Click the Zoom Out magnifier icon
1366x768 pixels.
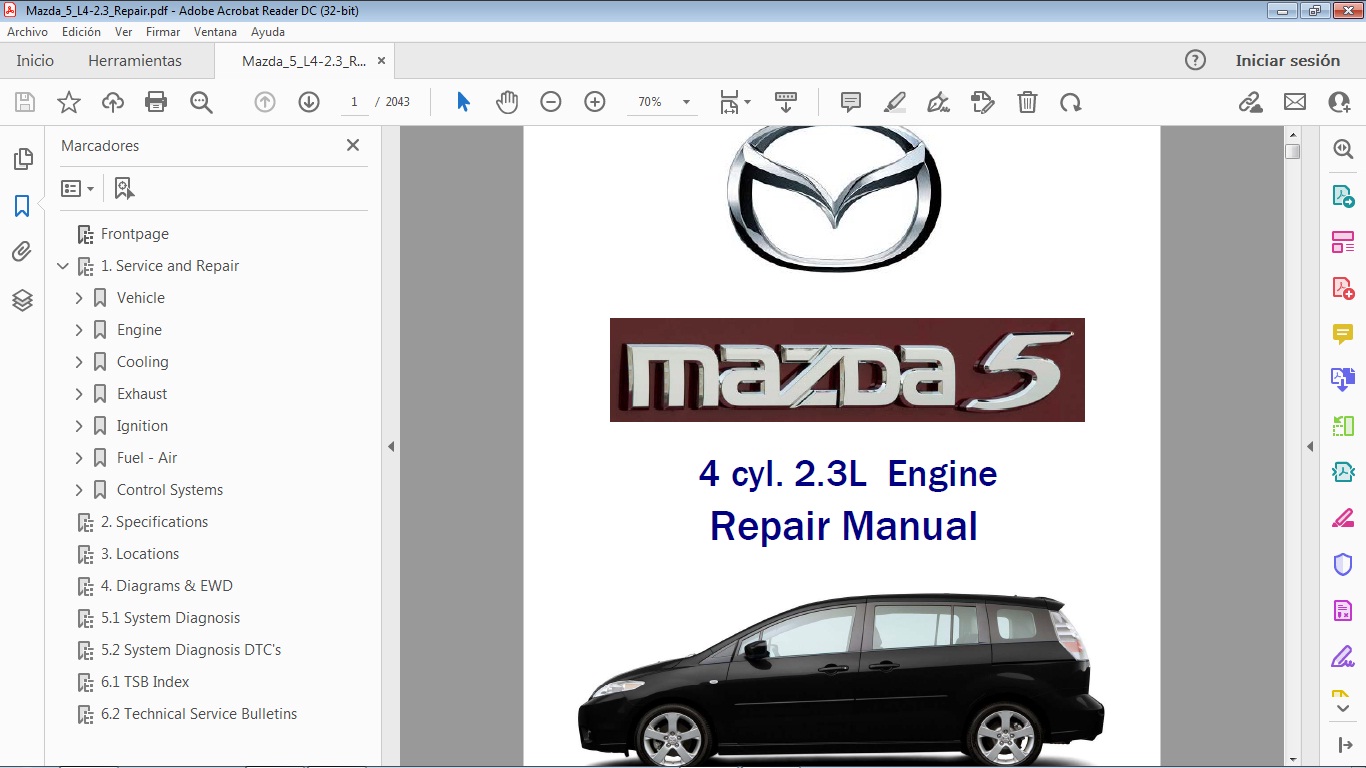tap(550, 101)
